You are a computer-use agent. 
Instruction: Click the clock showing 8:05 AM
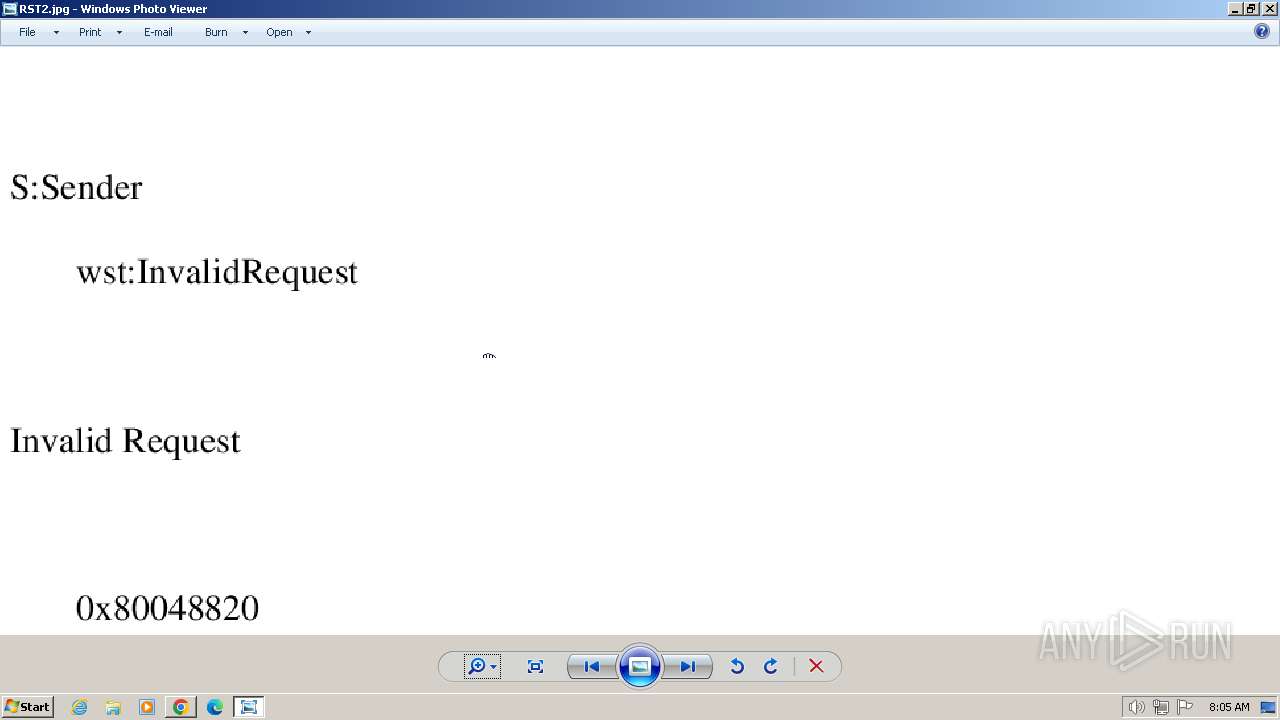click(1229, 707)
